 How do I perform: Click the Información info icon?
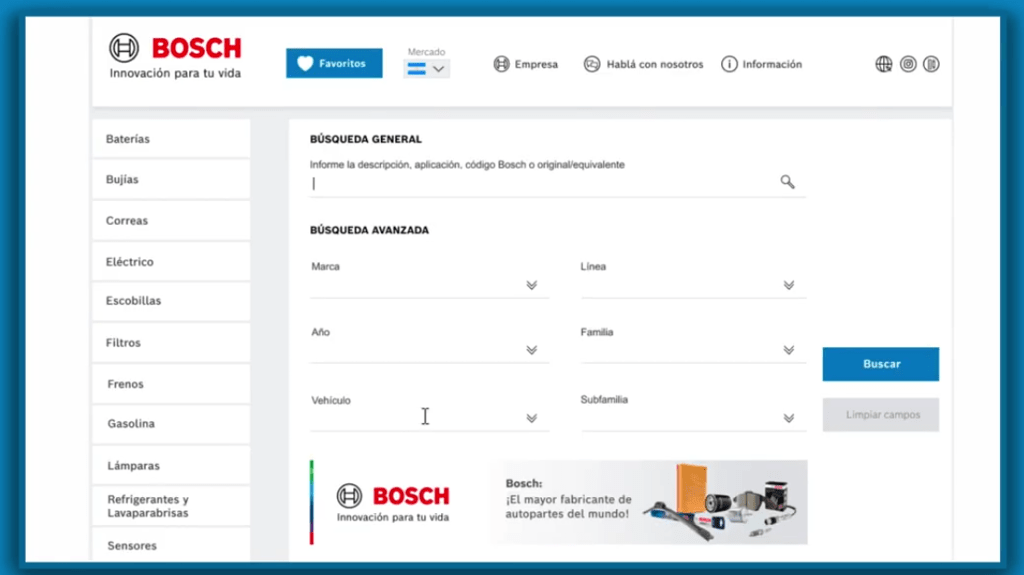click(729, 64)
